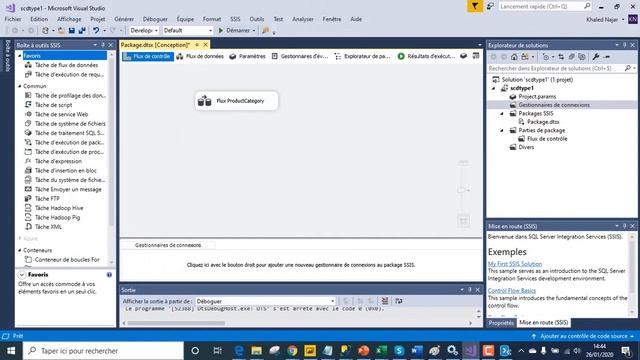
Task: Toggle auto-hide pin on Explorateur de solutions
Action: 624,45
